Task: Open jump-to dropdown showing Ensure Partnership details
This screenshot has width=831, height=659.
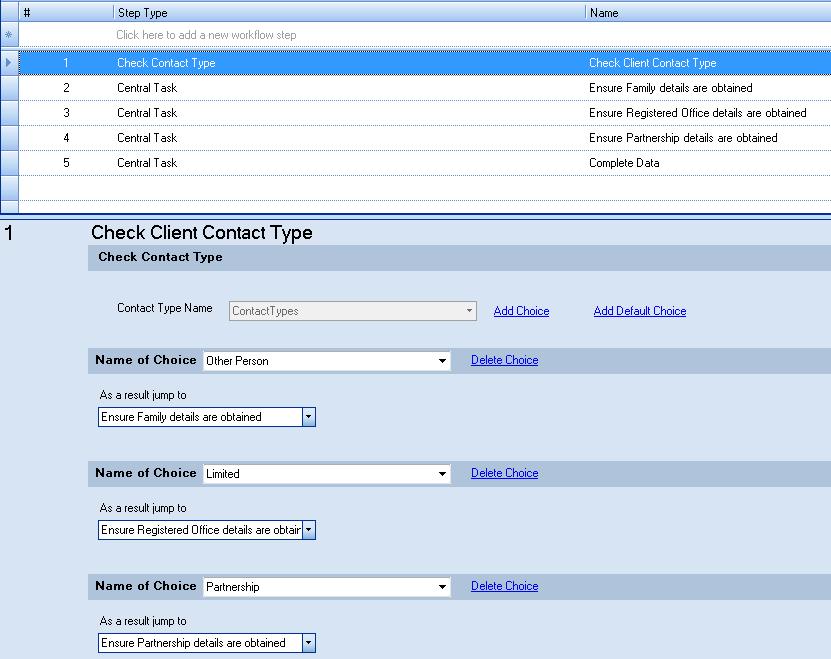Action: pos(309,643)
